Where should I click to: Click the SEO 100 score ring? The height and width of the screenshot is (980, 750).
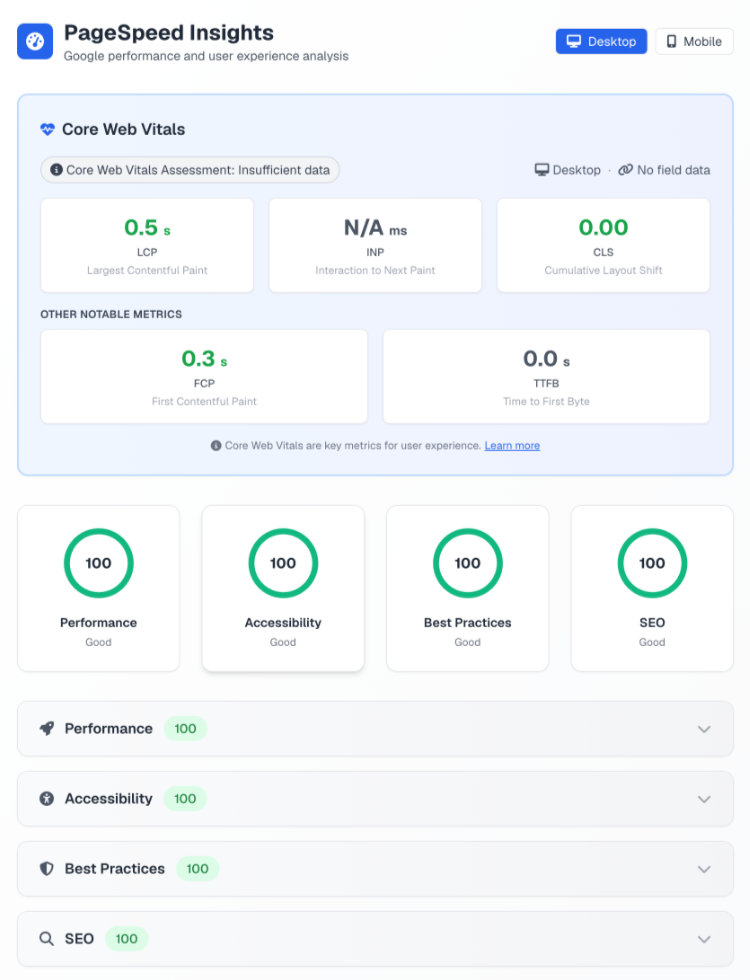coord(652,563)
